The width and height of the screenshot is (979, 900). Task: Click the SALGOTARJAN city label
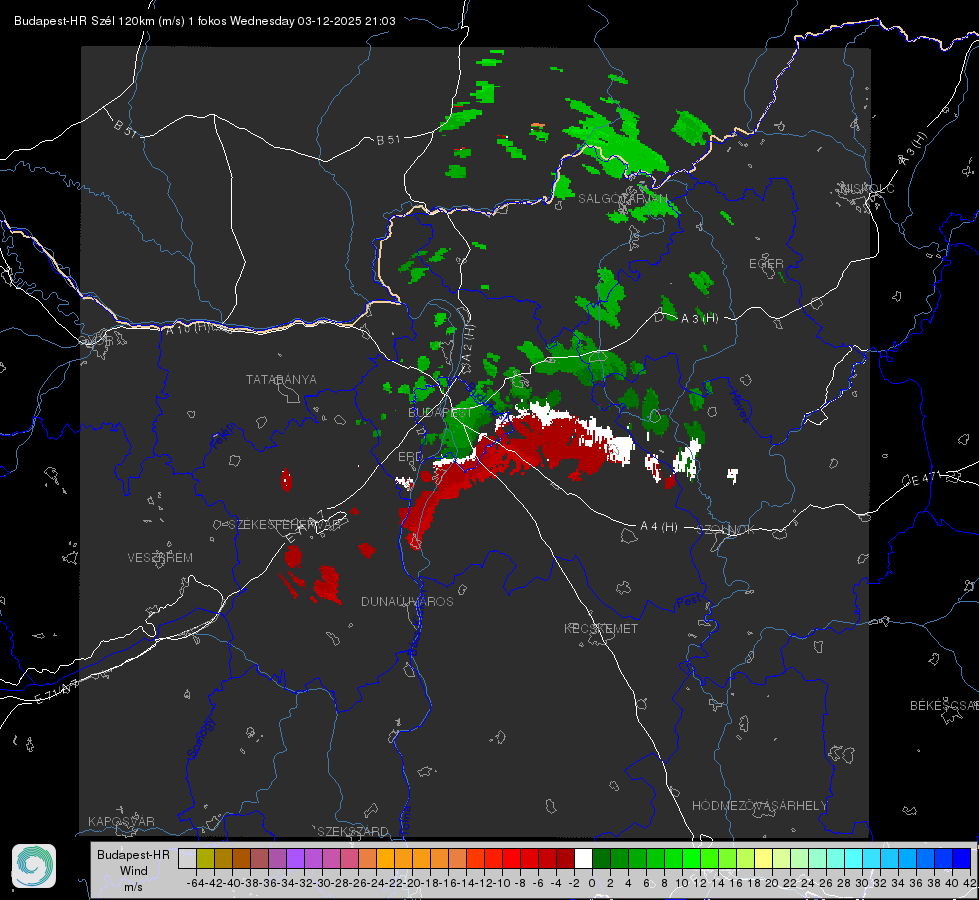tap(622, 199)
